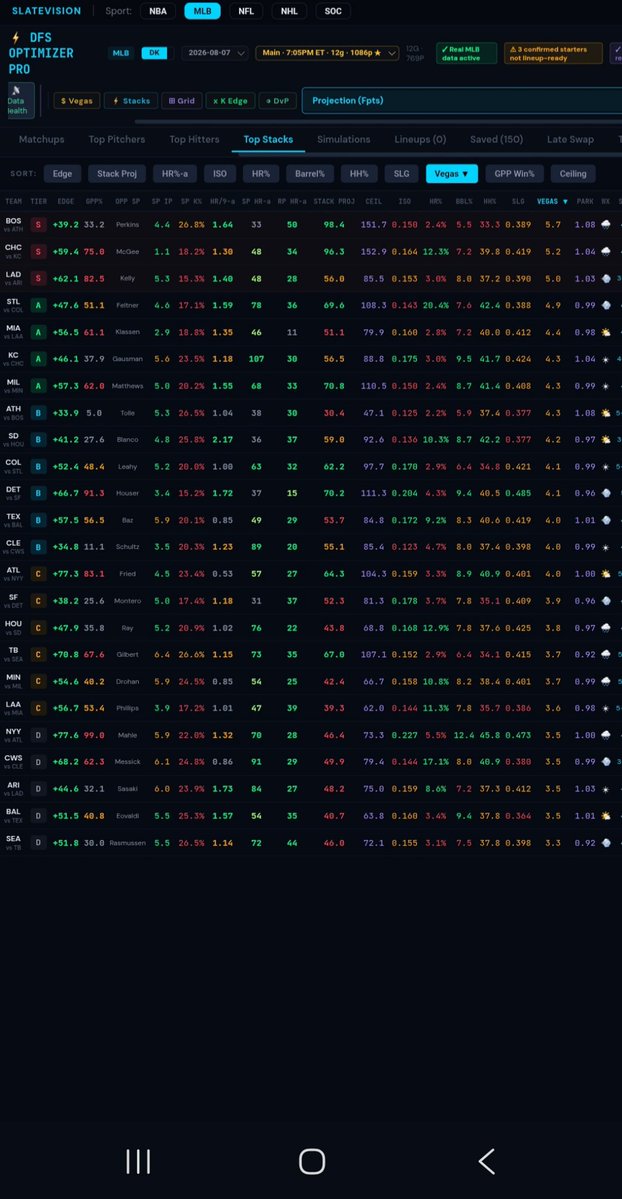Viewport: 622px width, 1199px height.
Task: Open the Projection (Fpts) dropdown
Action: [462, 100]
